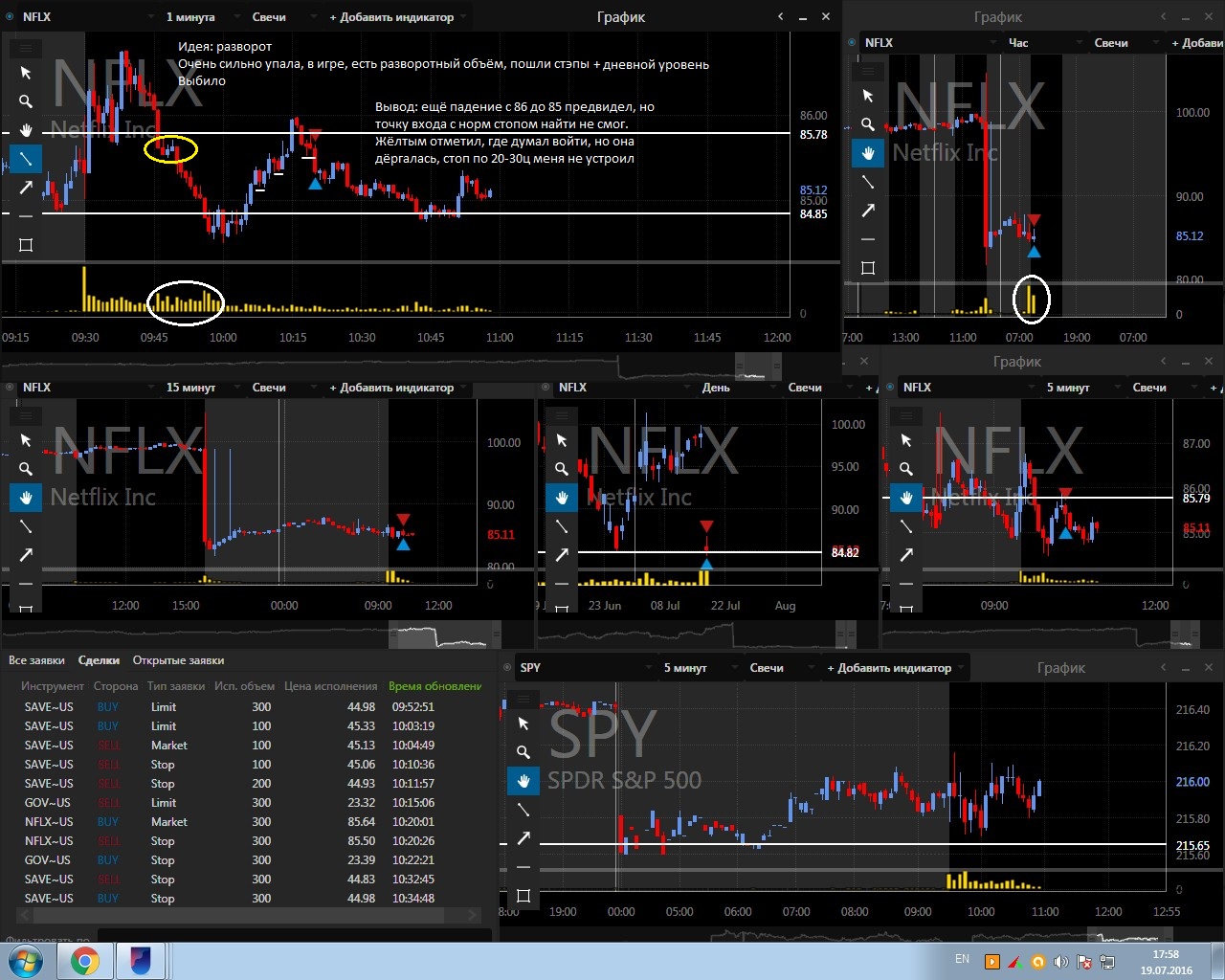The image size is (1225, 980).
Task: Collapse the NFLX 1 минута chart with the arrow button
Action: coord(781,16)
